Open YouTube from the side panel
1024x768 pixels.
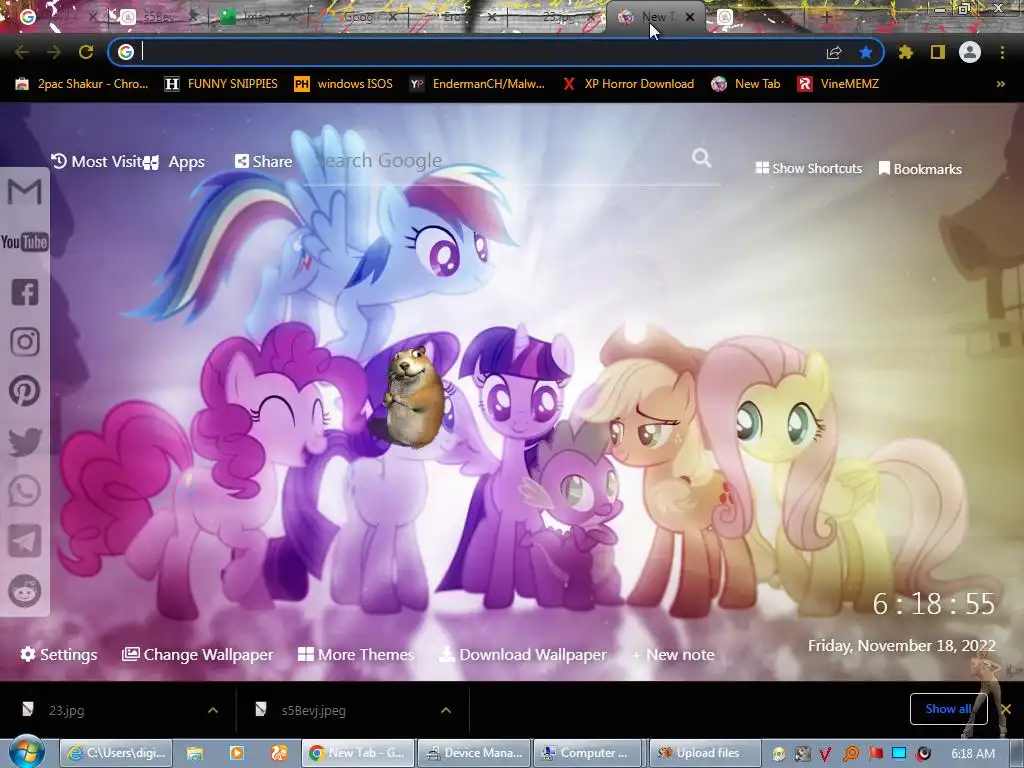coord(25,242)
